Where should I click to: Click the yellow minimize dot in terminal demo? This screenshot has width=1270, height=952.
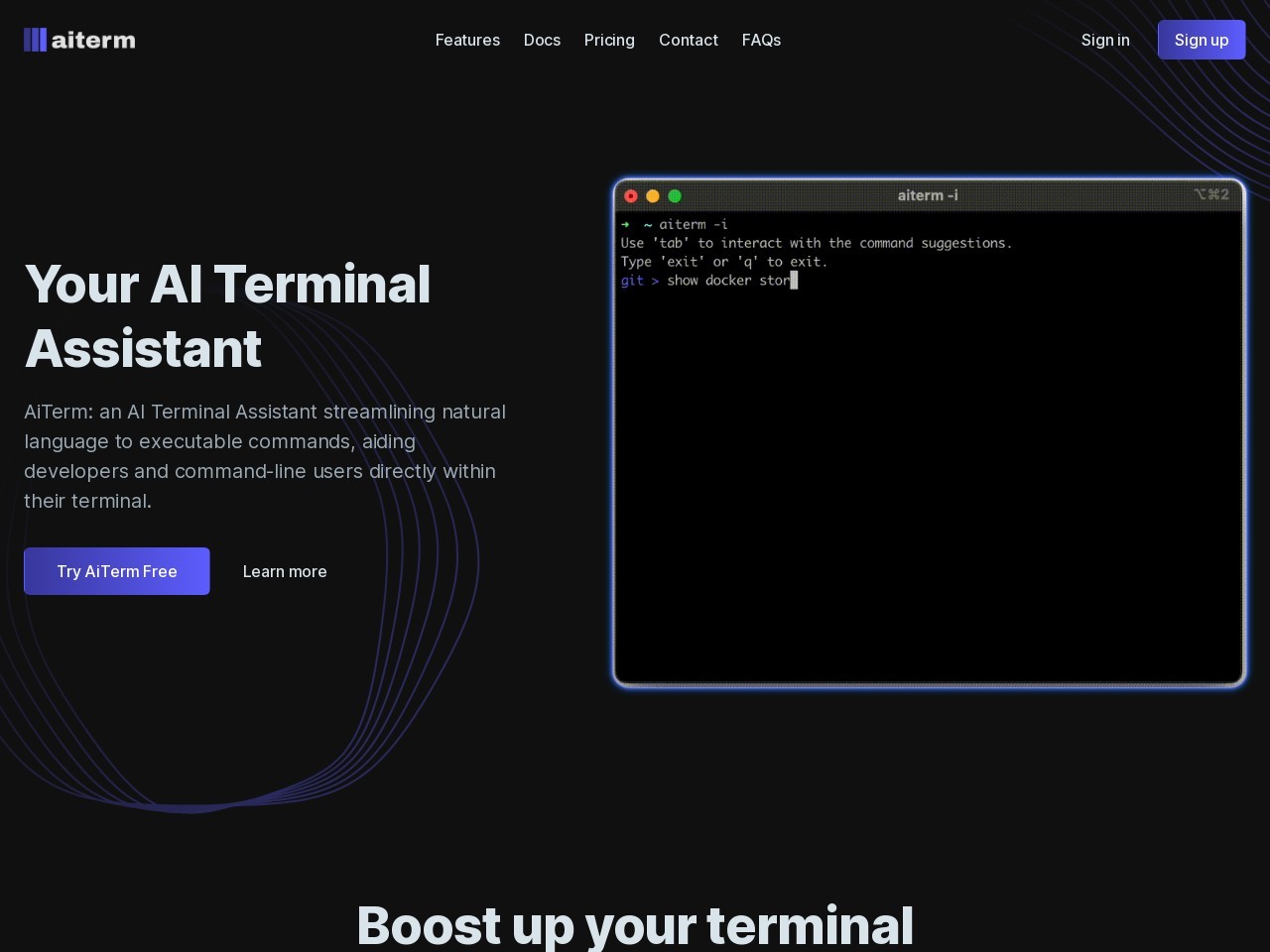click(x=653, y=196)
